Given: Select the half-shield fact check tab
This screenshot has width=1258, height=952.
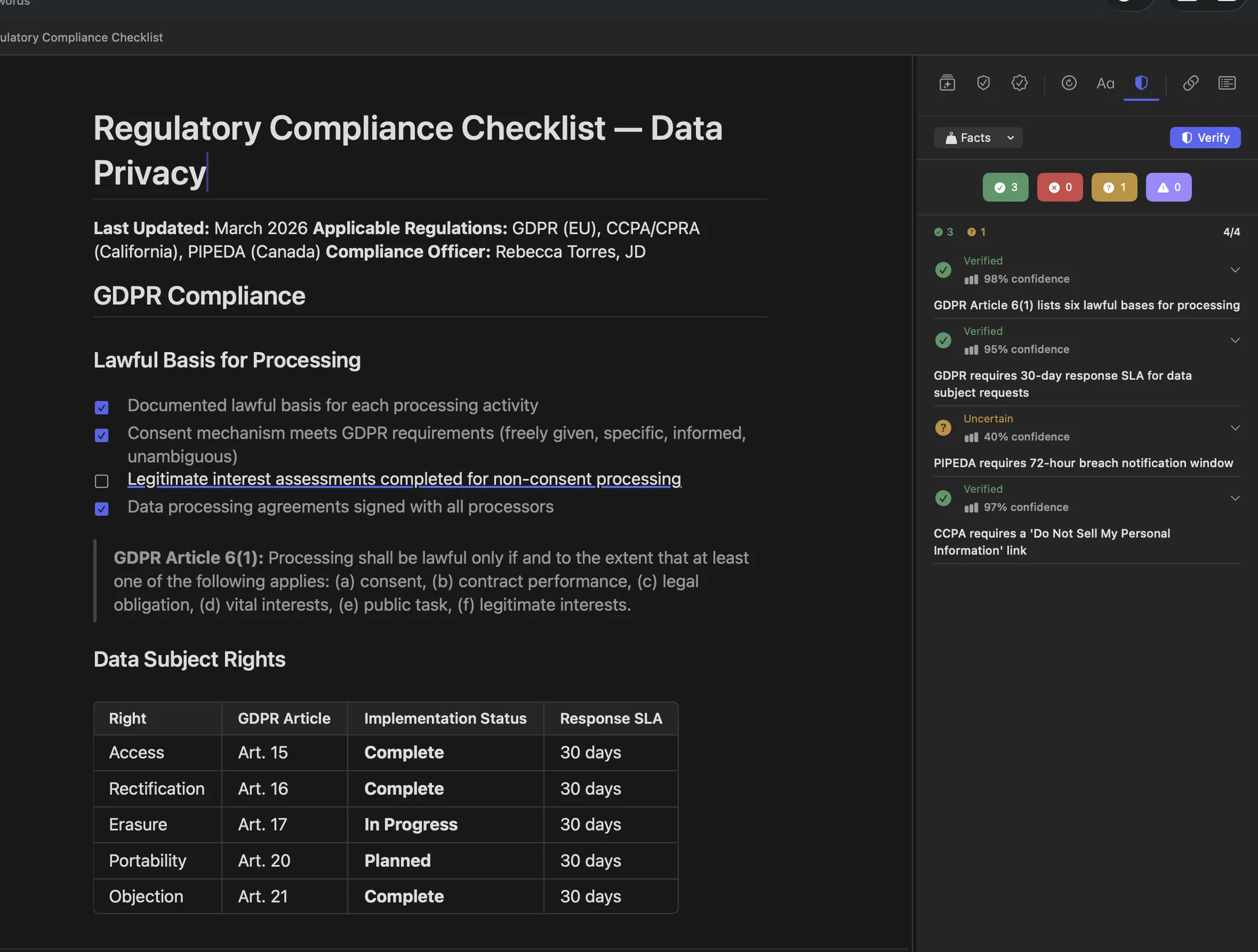Looking at the screenshot, I should pos(1141,83).
